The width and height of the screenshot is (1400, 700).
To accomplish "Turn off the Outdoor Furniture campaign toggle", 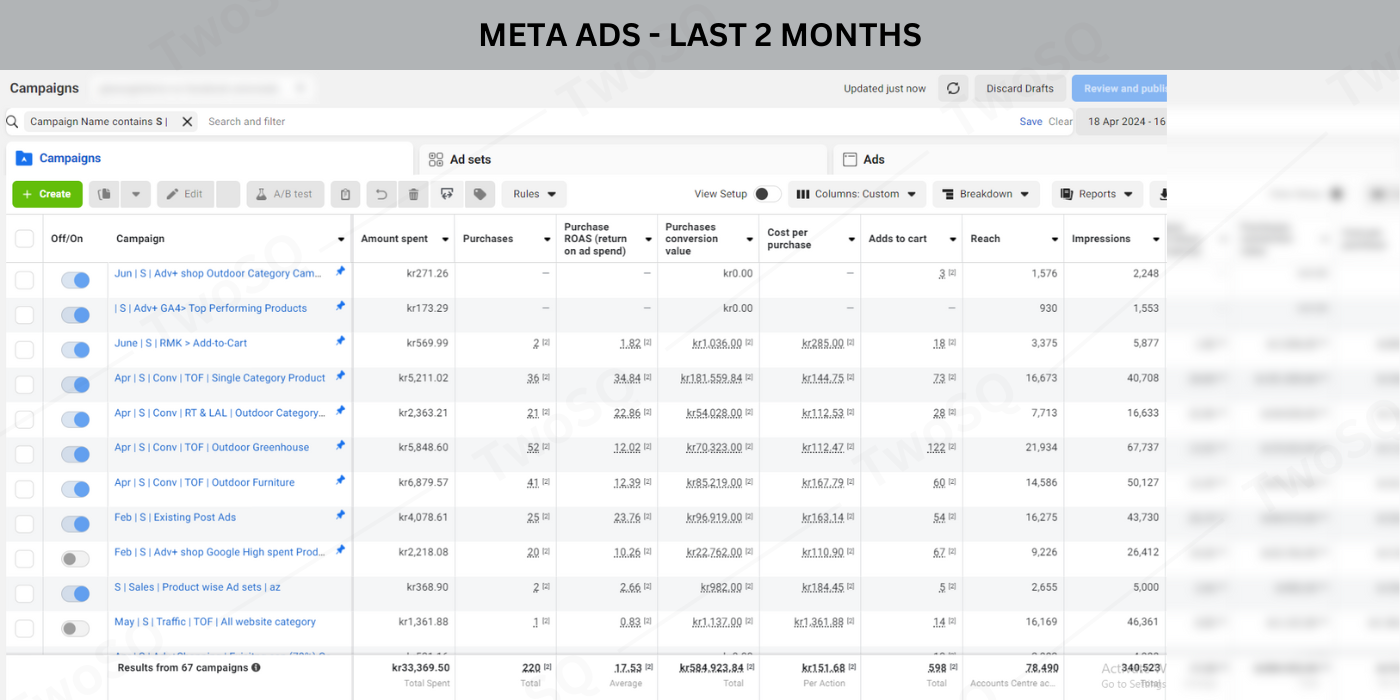I will tap(75, 489).
